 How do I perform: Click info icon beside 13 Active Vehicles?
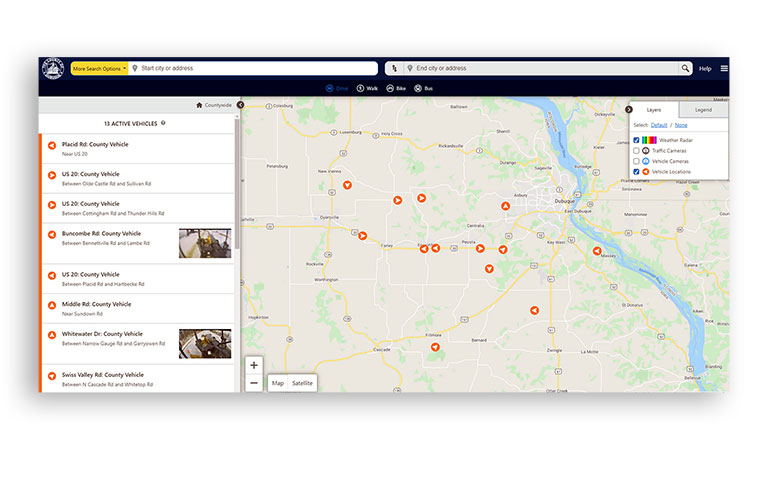163,123
